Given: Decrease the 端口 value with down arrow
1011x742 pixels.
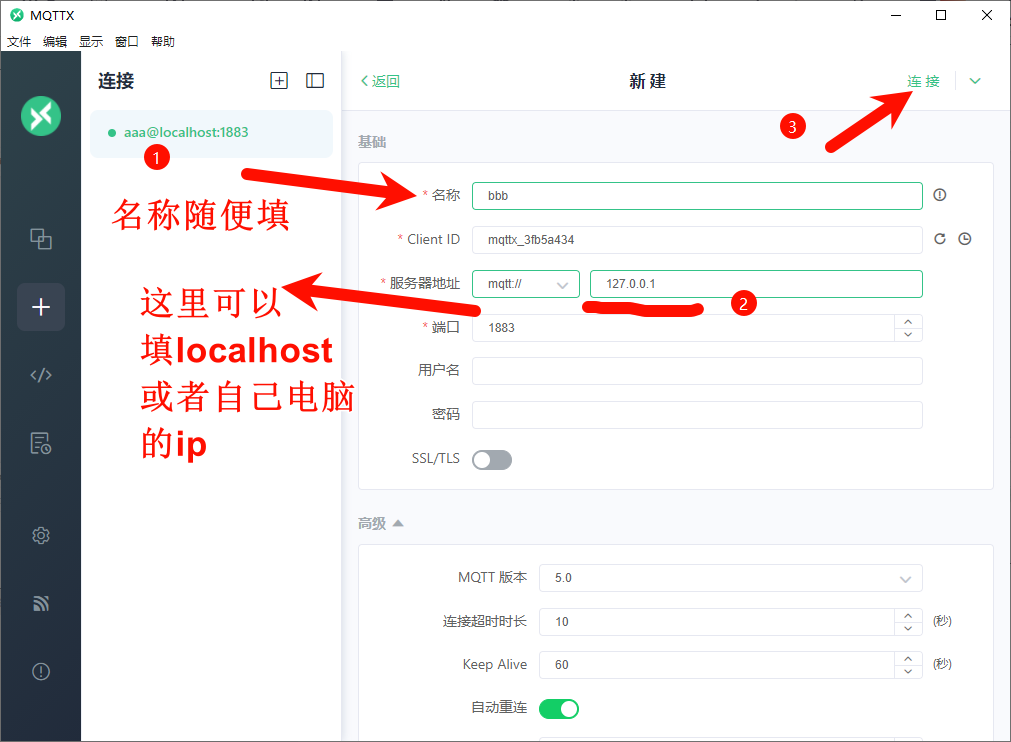Looking at the screenshot, I should [908, 335].
